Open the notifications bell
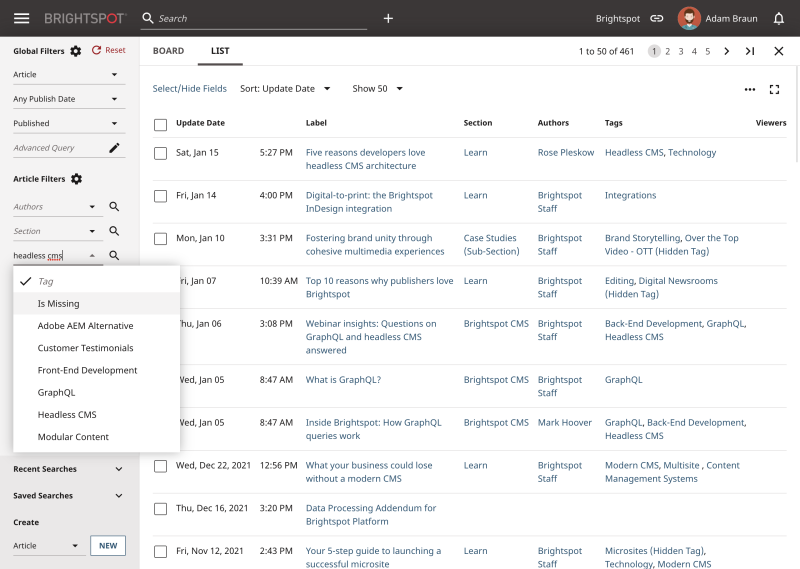Image resolution: width=800 pixels, height=569 pixels. click(x=778, y=18)
